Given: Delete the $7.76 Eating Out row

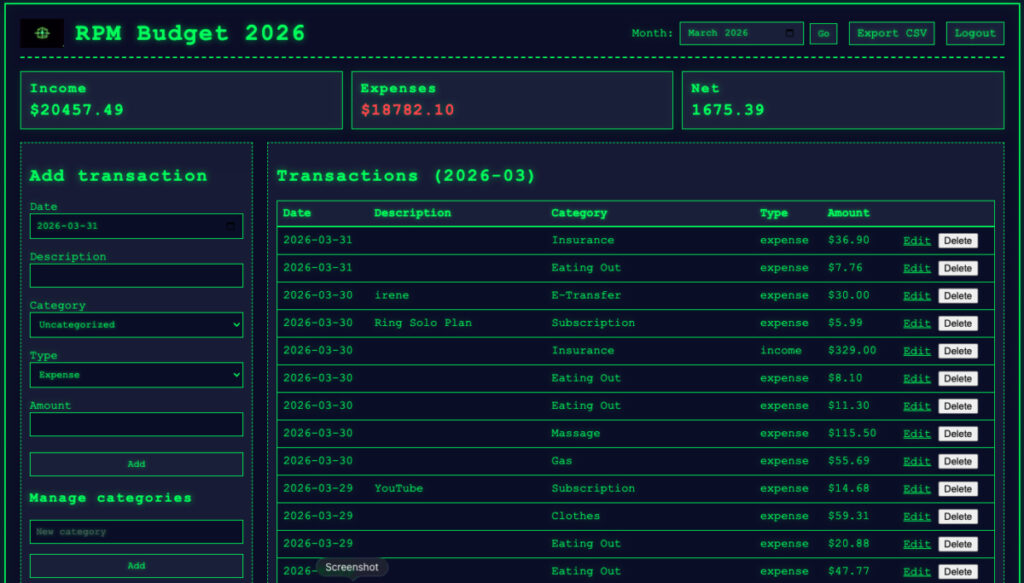Looking at the screenshot, I should (958, 268).
